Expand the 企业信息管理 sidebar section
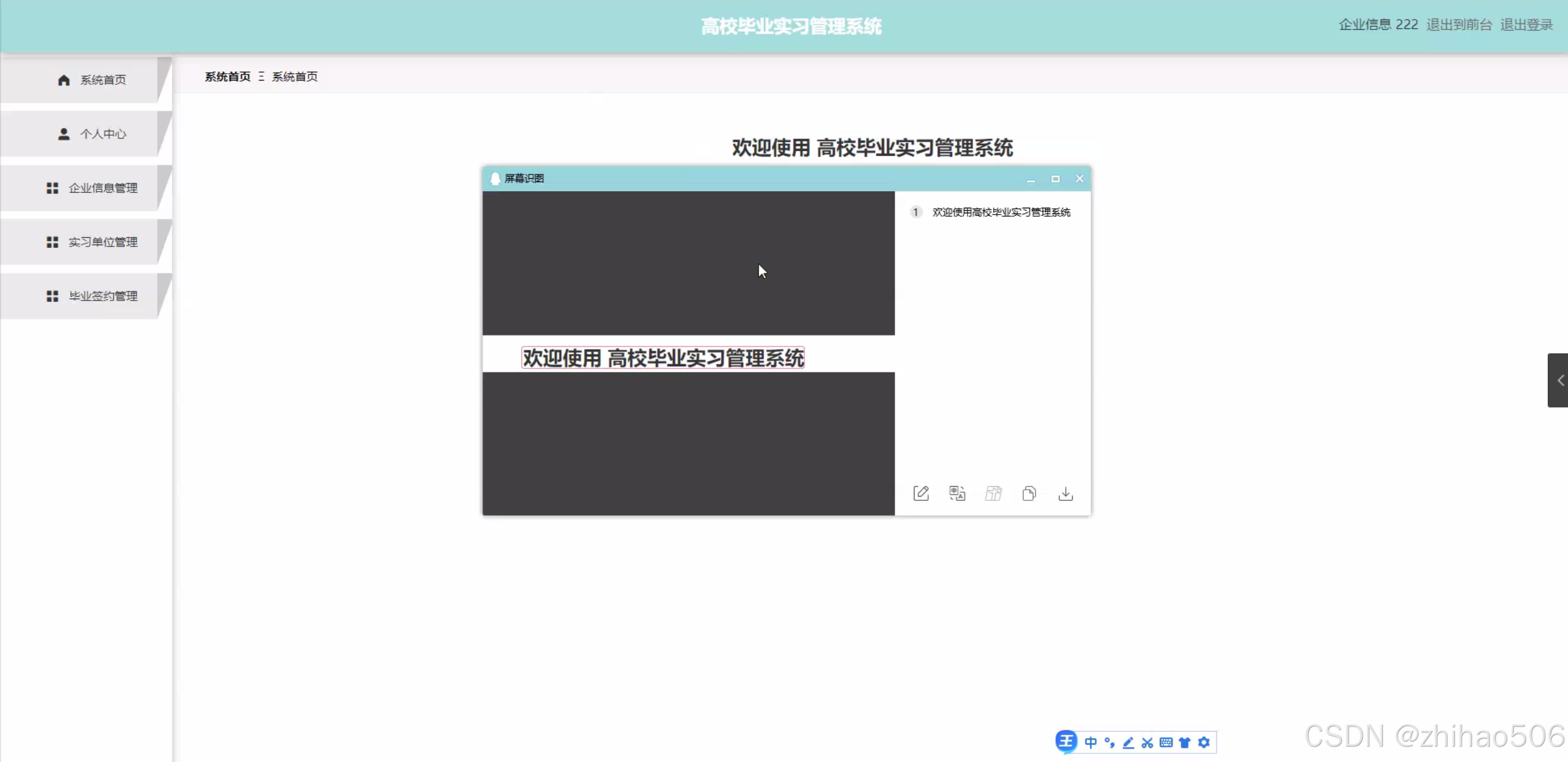This screenshot has height=762, width=1568. (x=103, y=187)
